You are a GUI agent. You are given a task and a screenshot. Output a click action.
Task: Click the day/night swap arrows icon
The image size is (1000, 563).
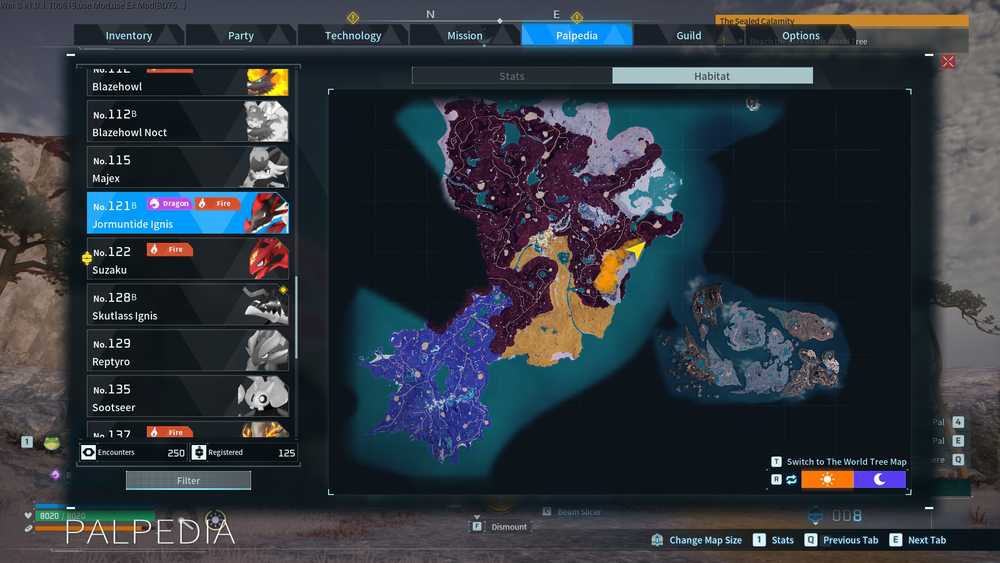pos(791,479)
